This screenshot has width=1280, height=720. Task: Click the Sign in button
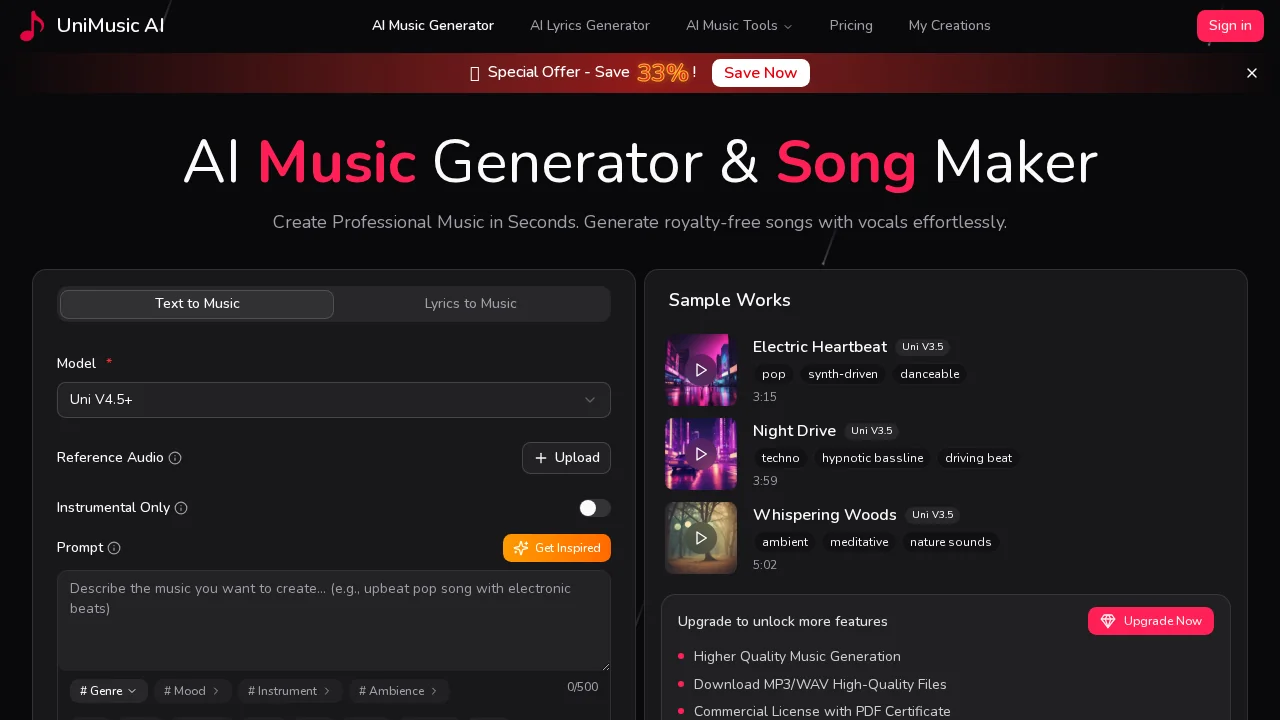(1230, 26)
